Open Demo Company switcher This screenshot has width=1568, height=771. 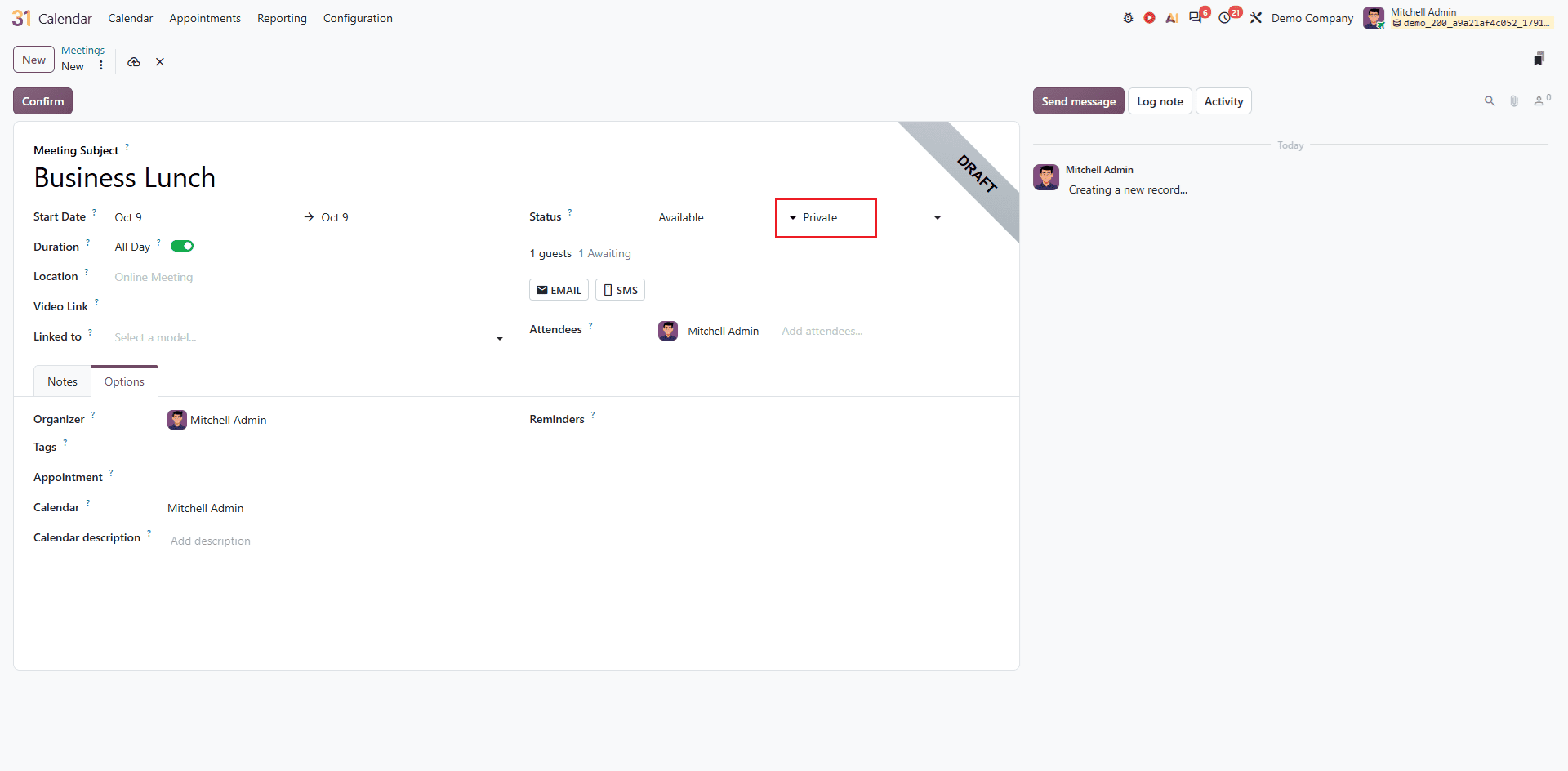(1312, 18)
